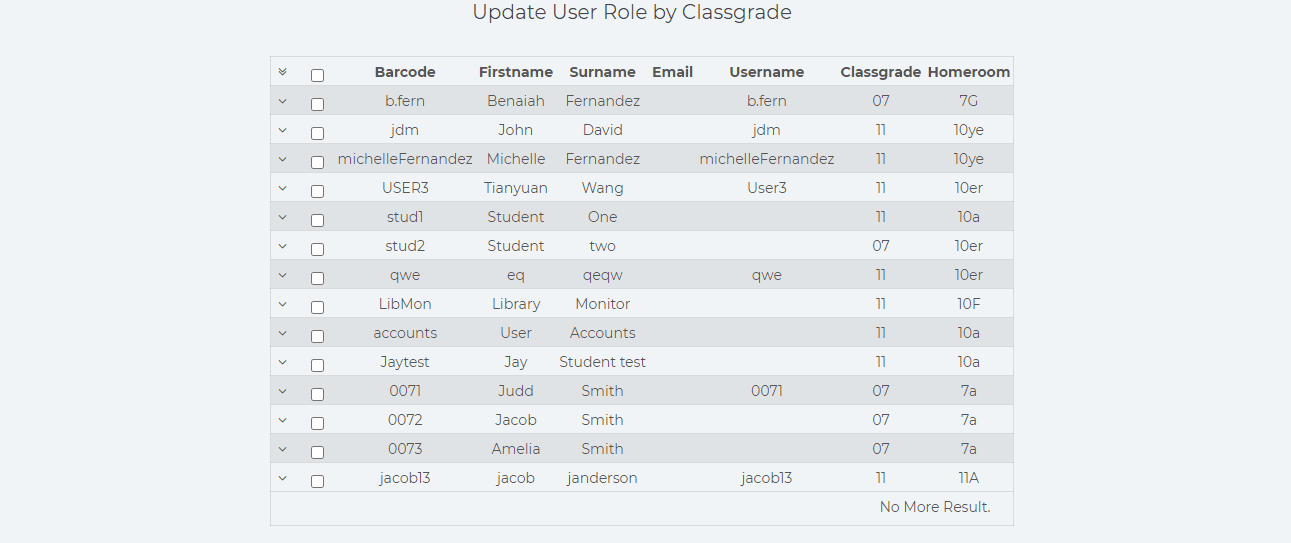Expand the USER3 row chevron
Image resolution: width=1291 pixels, height=543 pixels.
[282, 188]
